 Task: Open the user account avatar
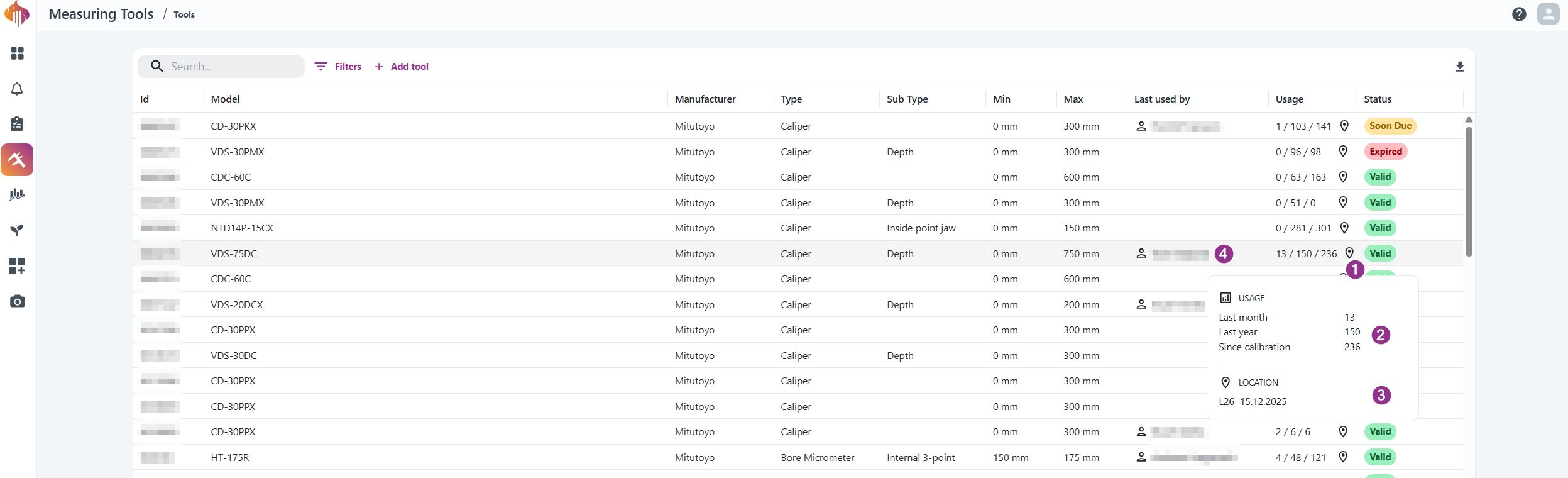1549,14
